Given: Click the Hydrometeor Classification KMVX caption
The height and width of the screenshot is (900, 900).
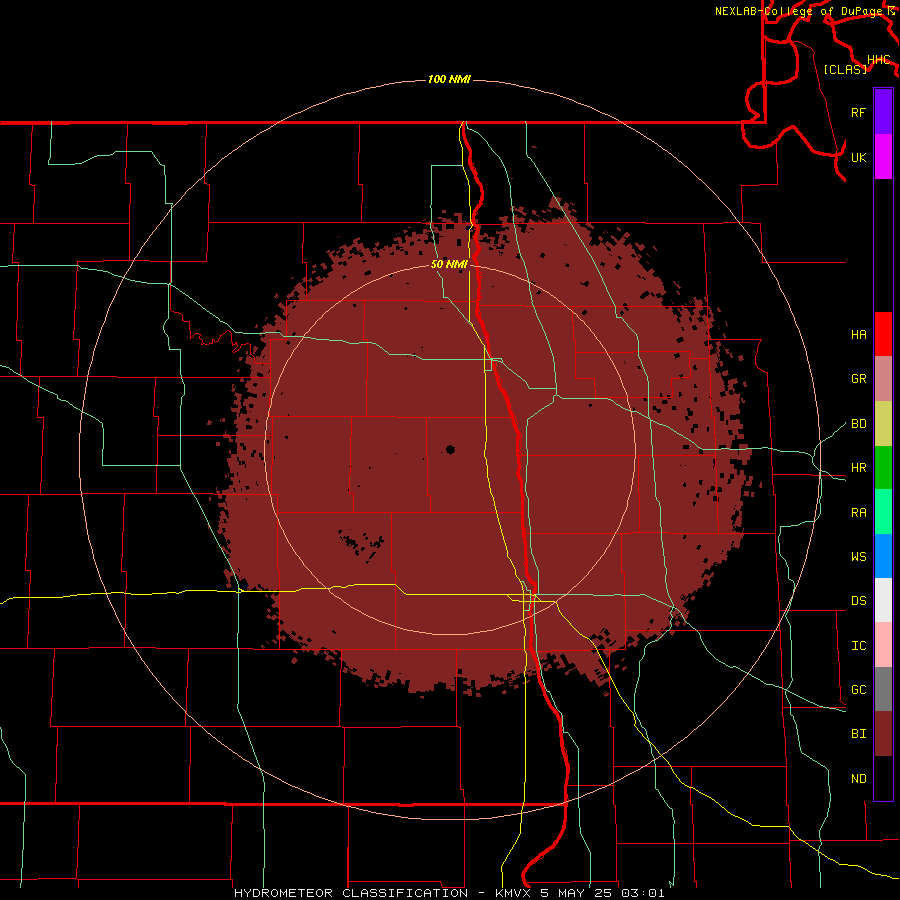Looking at the screenshot, I should click(x=449, y=893).
